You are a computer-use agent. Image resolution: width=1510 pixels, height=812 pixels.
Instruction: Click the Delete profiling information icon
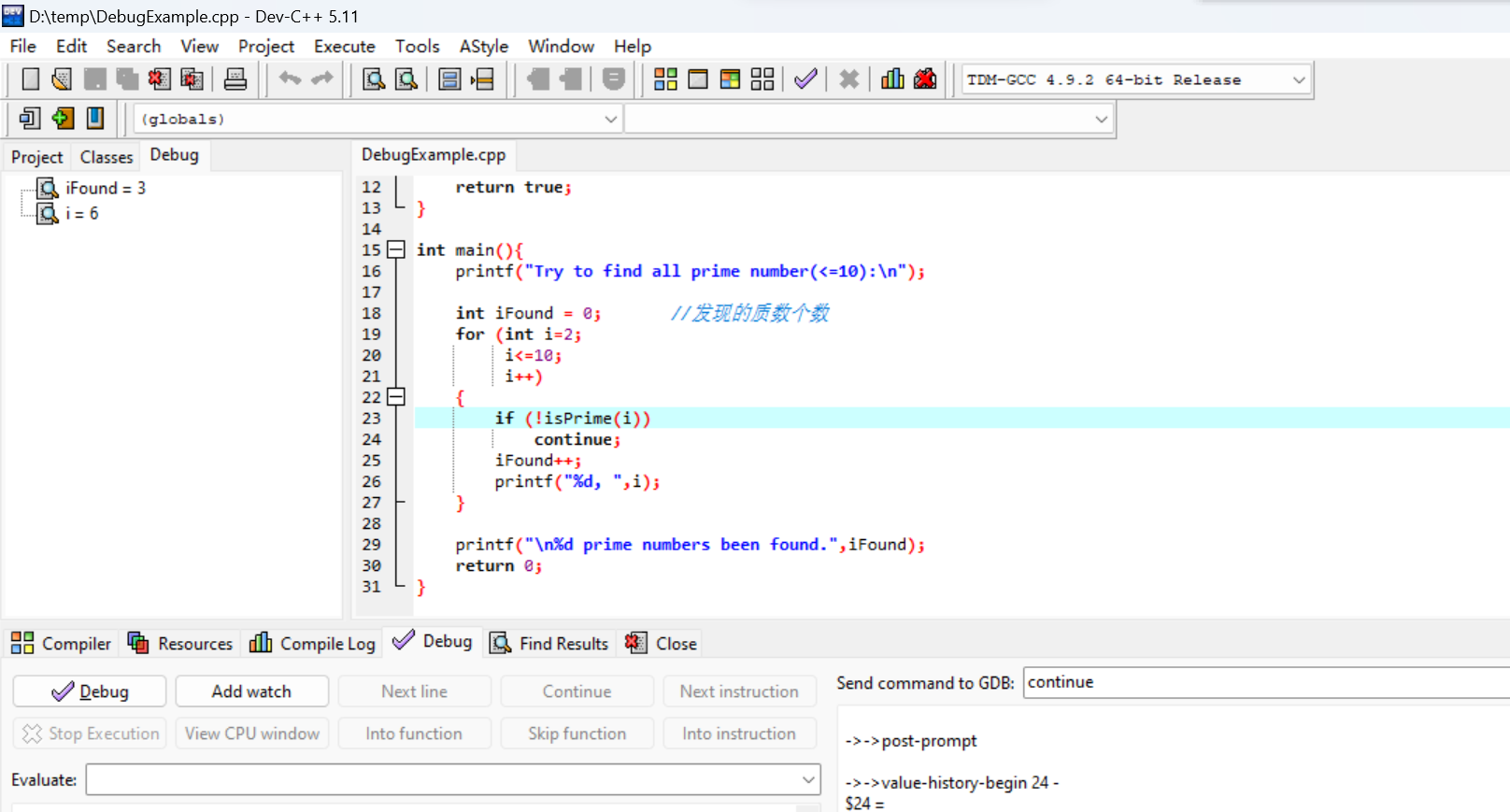point(925,79)
